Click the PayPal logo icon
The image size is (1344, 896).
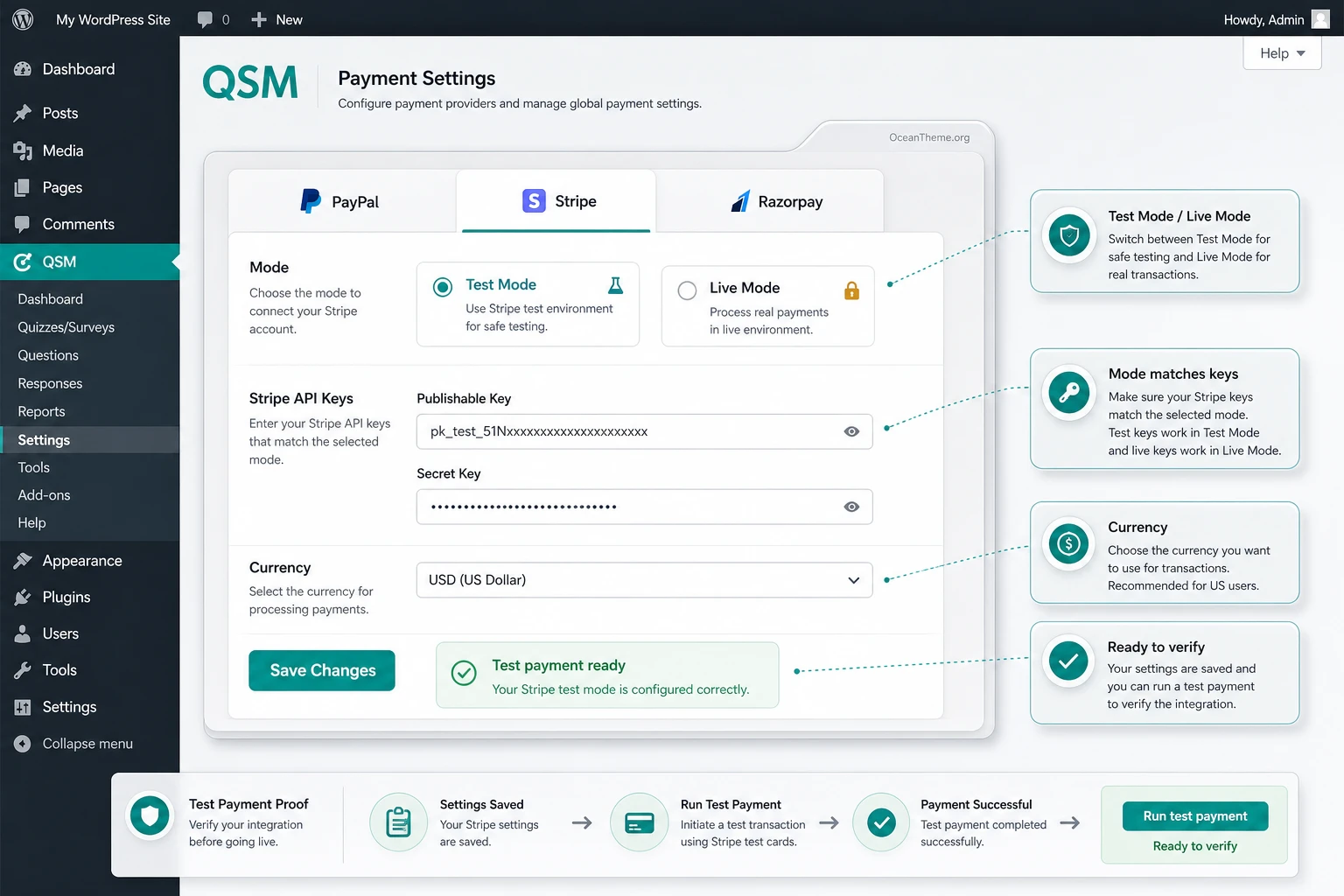pyautogui.click(x=310, y=201)
